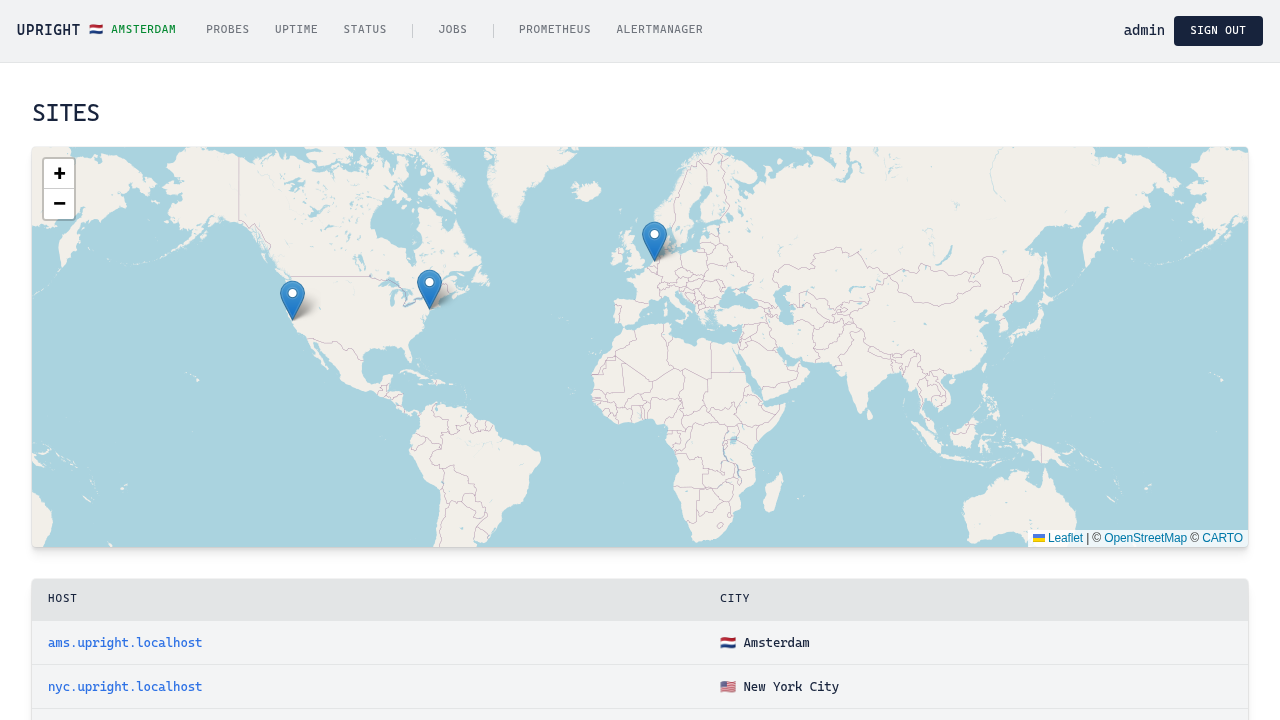Open the ALERTMANAGER page
Image resolution: width=1280 pixels, height=720 pixels.
pos(659,30)
